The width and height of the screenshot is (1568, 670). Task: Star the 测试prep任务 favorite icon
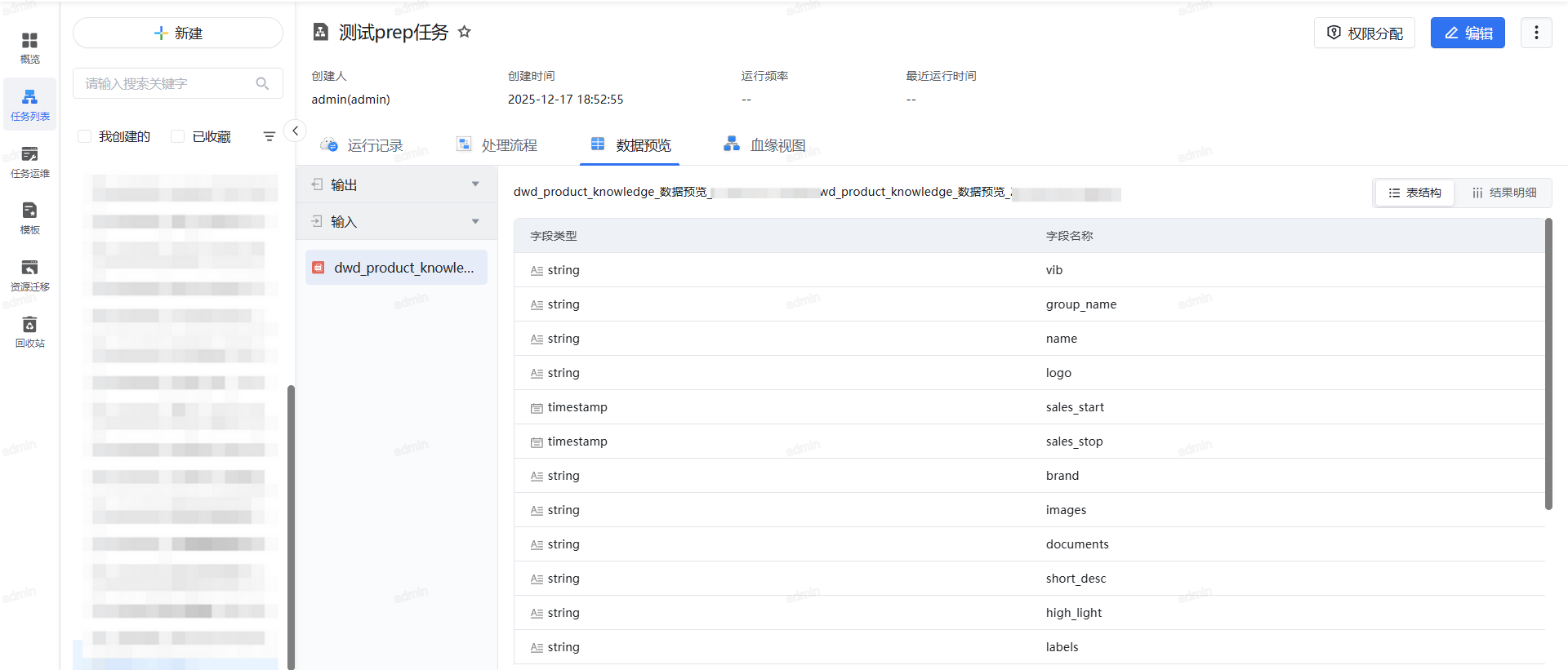pos(464,32)
